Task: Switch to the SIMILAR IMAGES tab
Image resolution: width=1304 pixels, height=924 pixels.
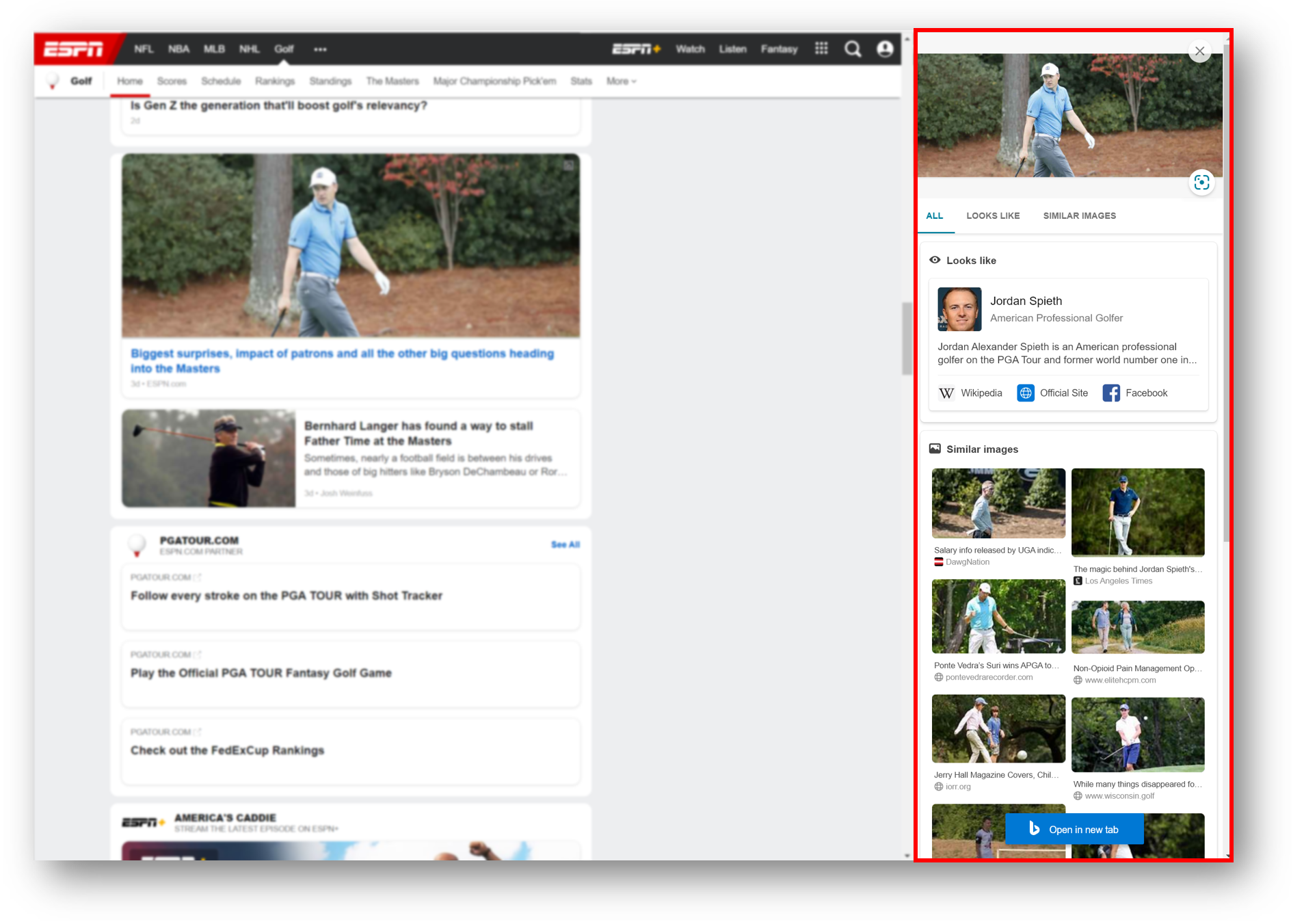Action: (1079, 216)
